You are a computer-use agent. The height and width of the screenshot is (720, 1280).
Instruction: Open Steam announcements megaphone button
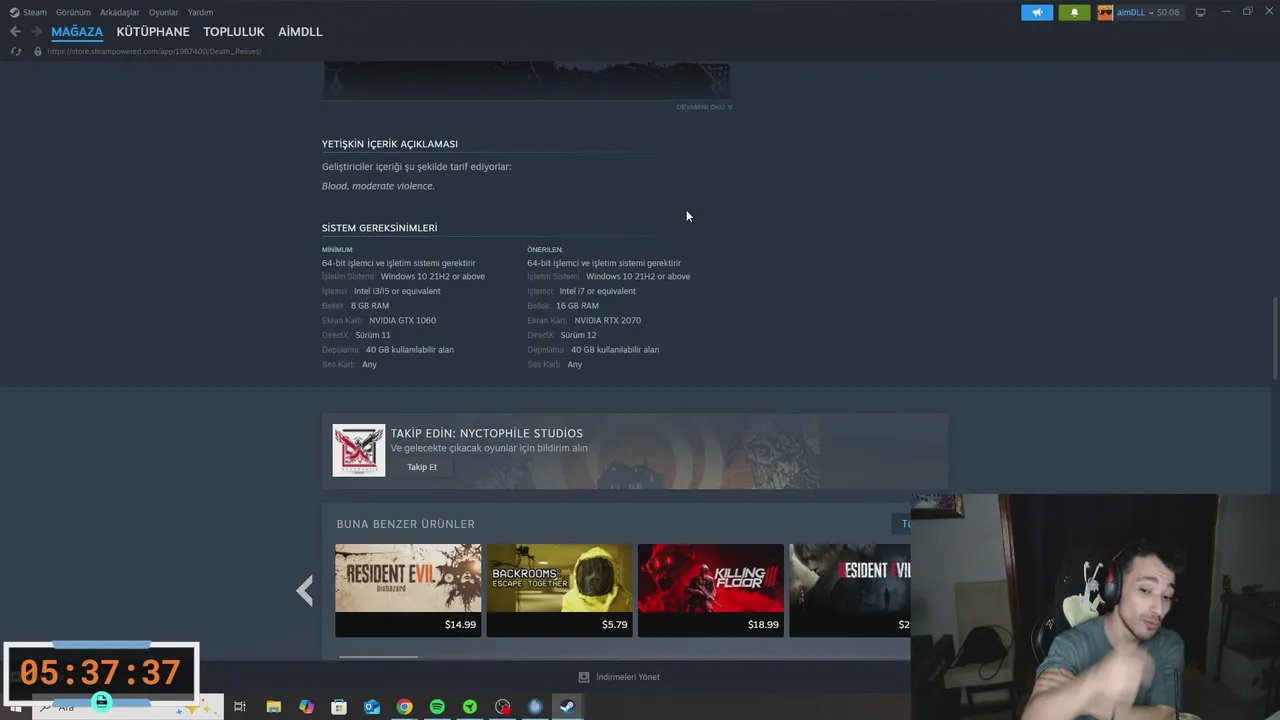coord(1037,12)
